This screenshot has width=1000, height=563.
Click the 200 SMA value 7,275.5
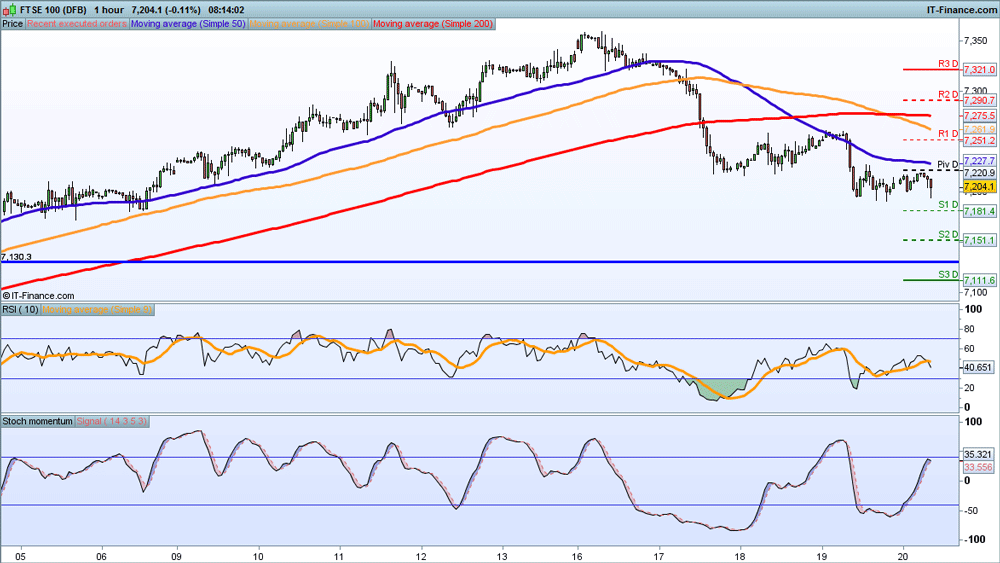pyautogui.click(x=979, y=115)
